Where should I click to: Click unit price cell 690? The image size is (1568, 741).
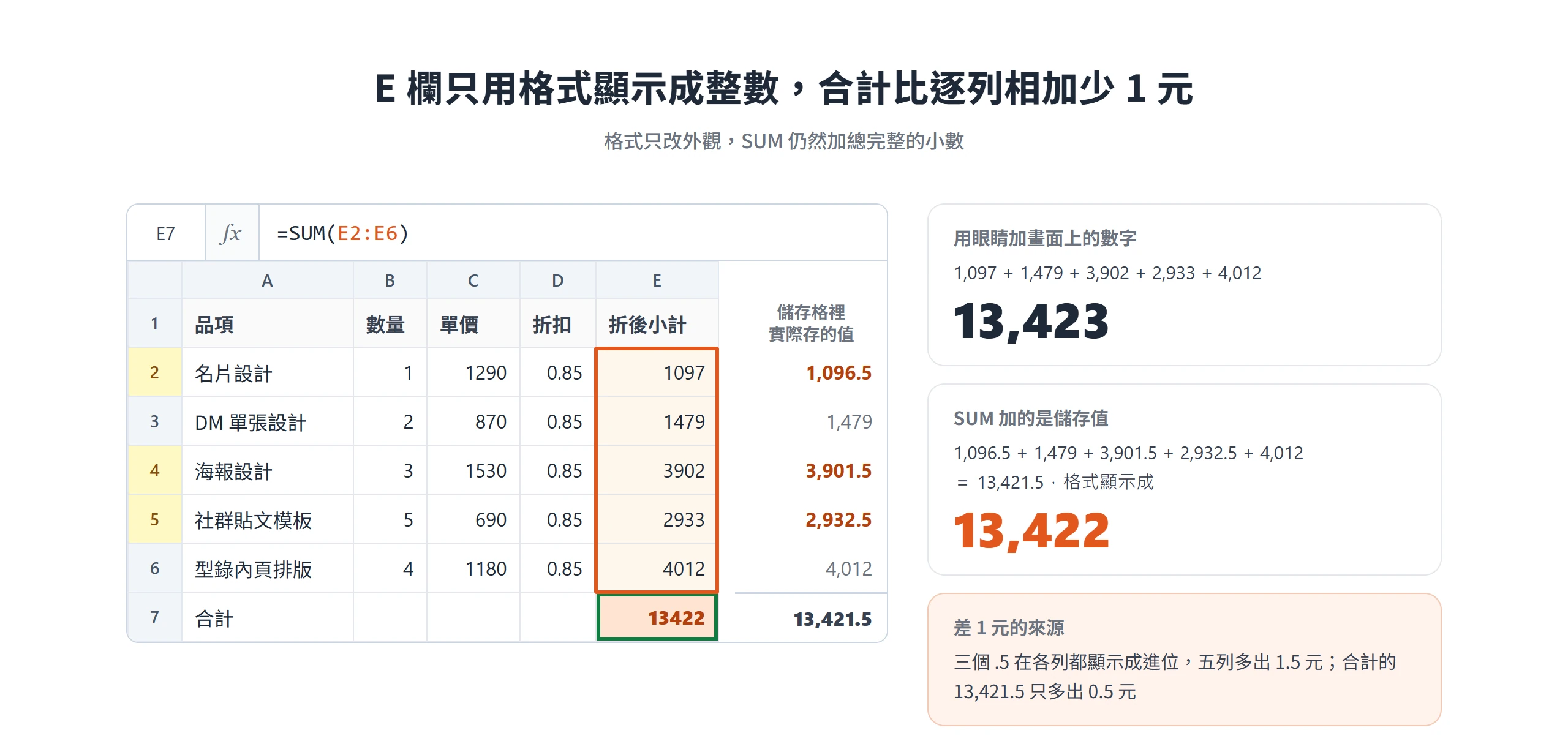473,519
